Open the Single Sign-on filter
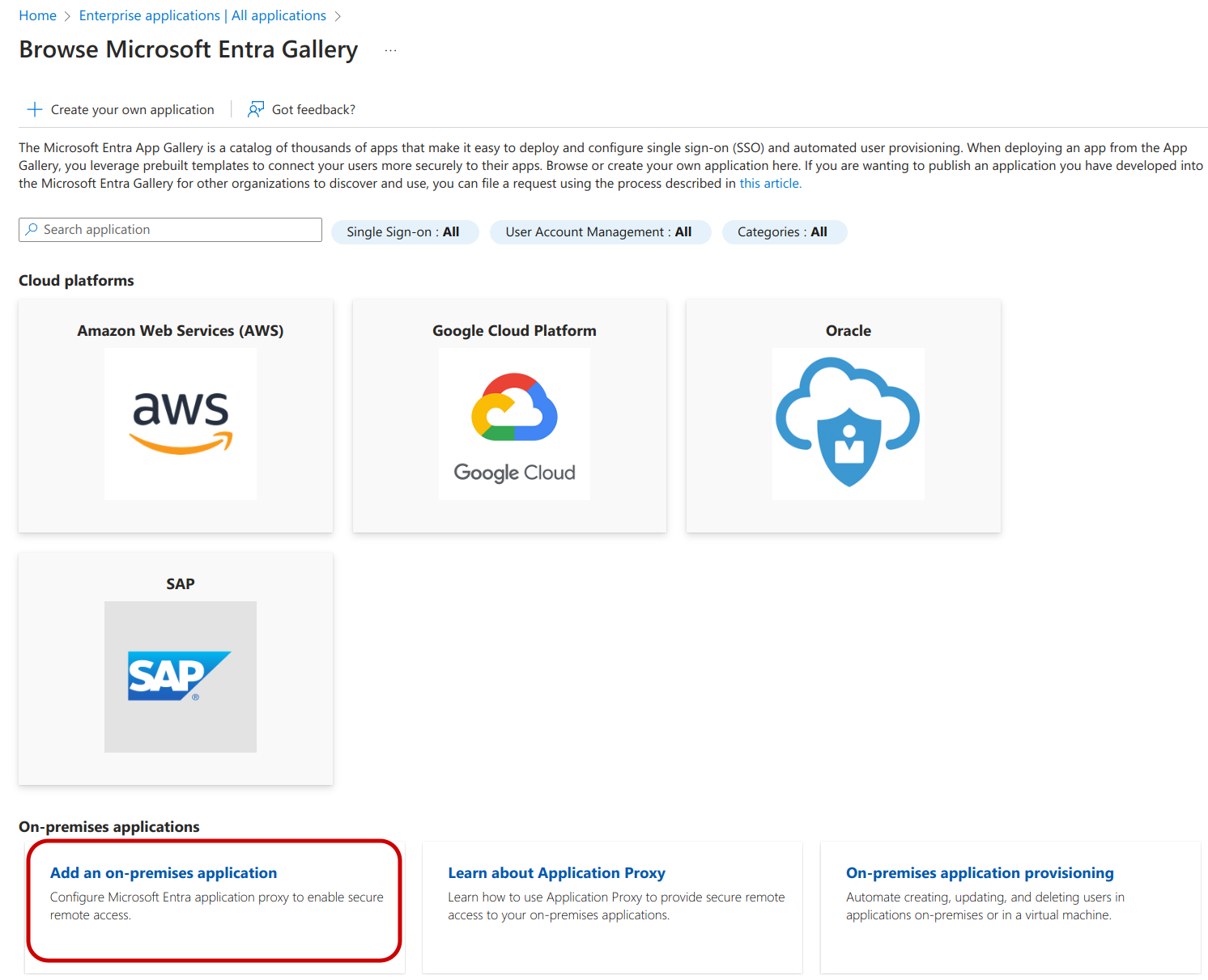 point(404,232)
